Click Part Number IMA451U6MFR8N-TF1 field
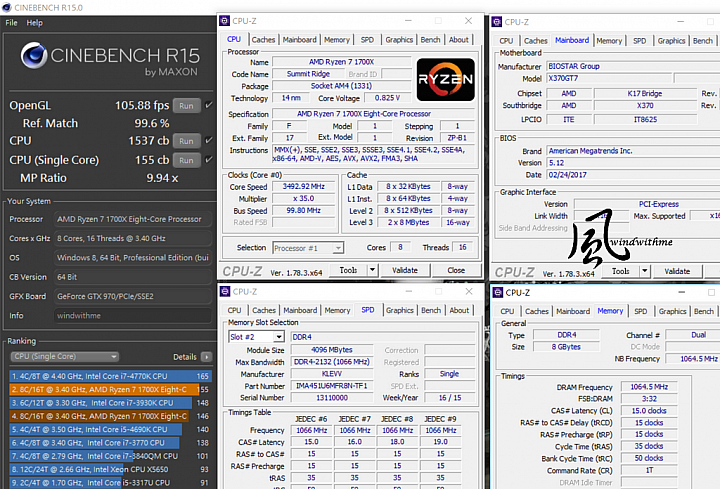The width and height of the screenshot is (720, 489). click(332, 386)
